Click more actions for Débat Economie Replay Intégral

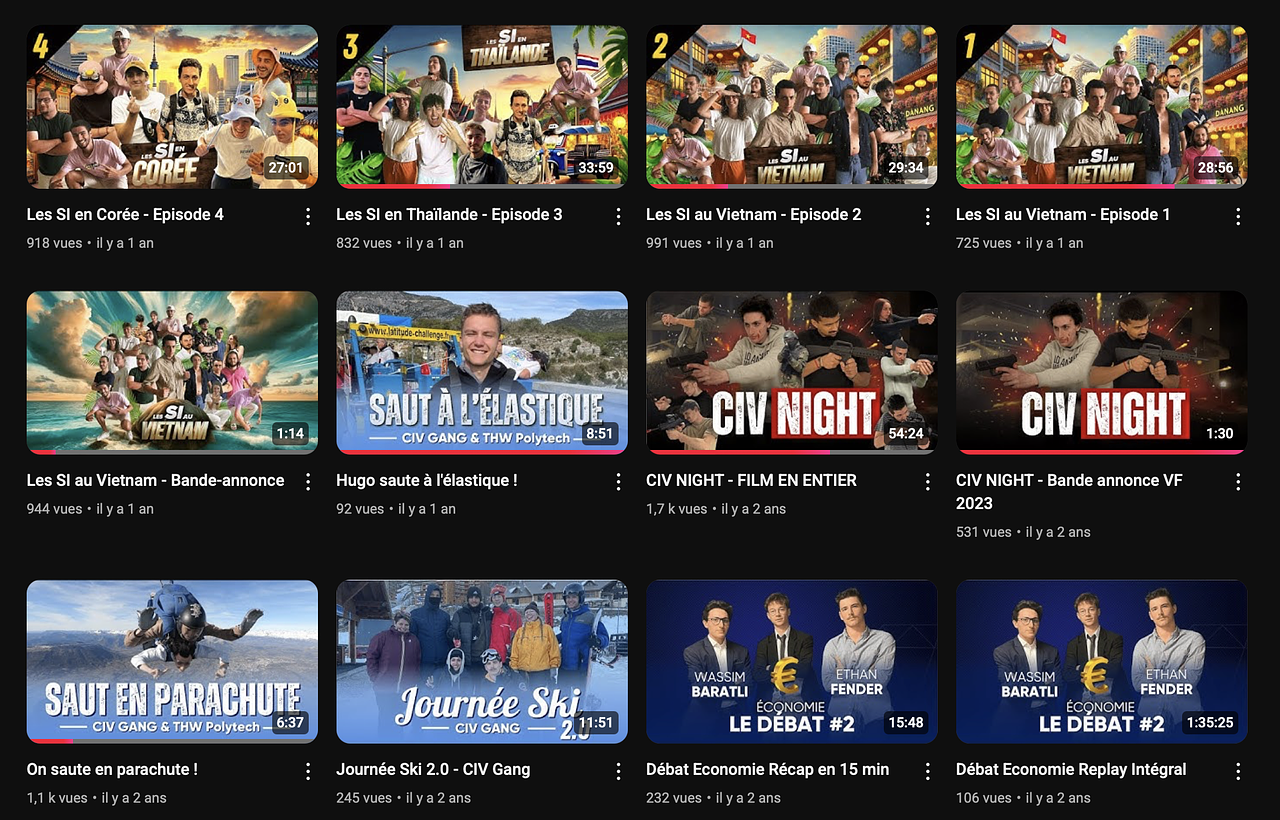1238,771
